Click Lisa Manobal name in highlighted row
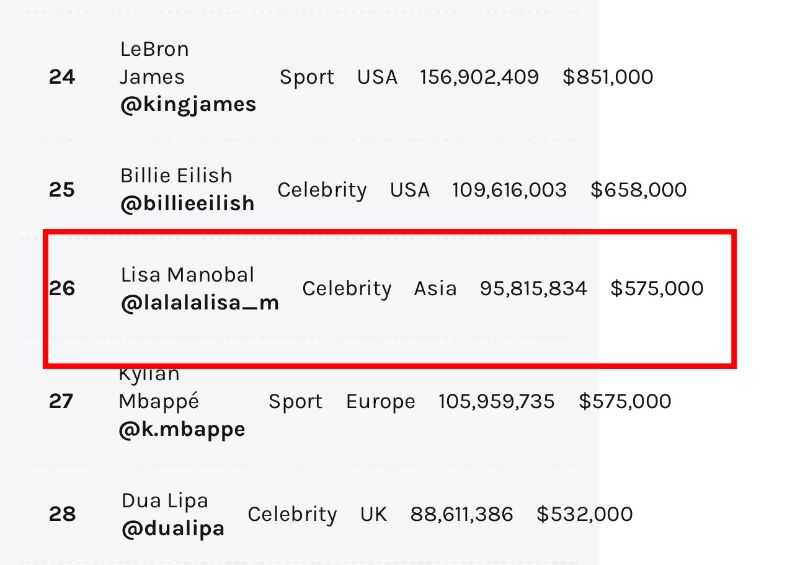Viewport: 800px width, 565px height. [x=187, y=275]
